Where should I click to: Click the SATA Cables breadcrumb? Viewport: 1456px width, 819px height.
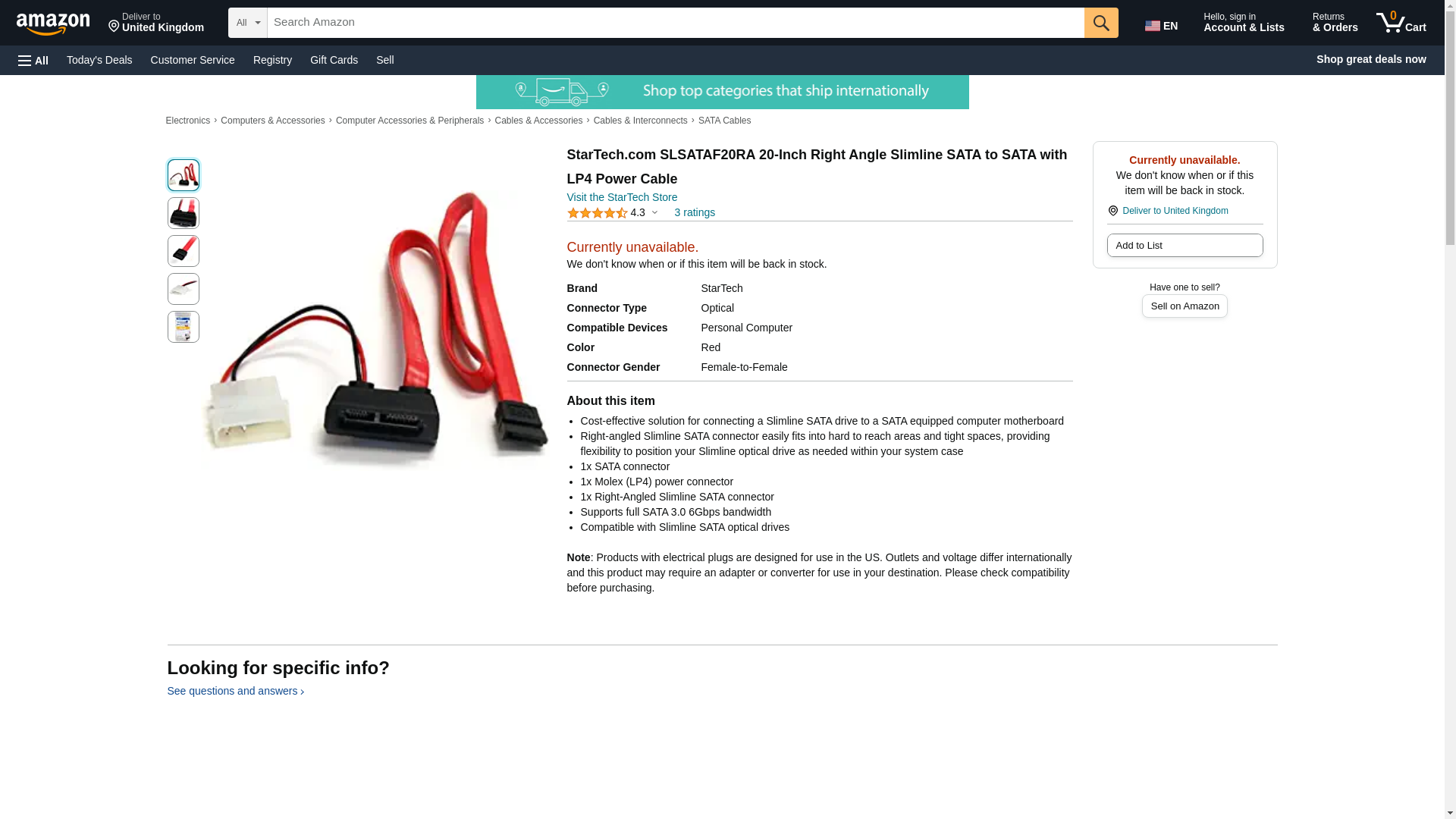[724, 121]
